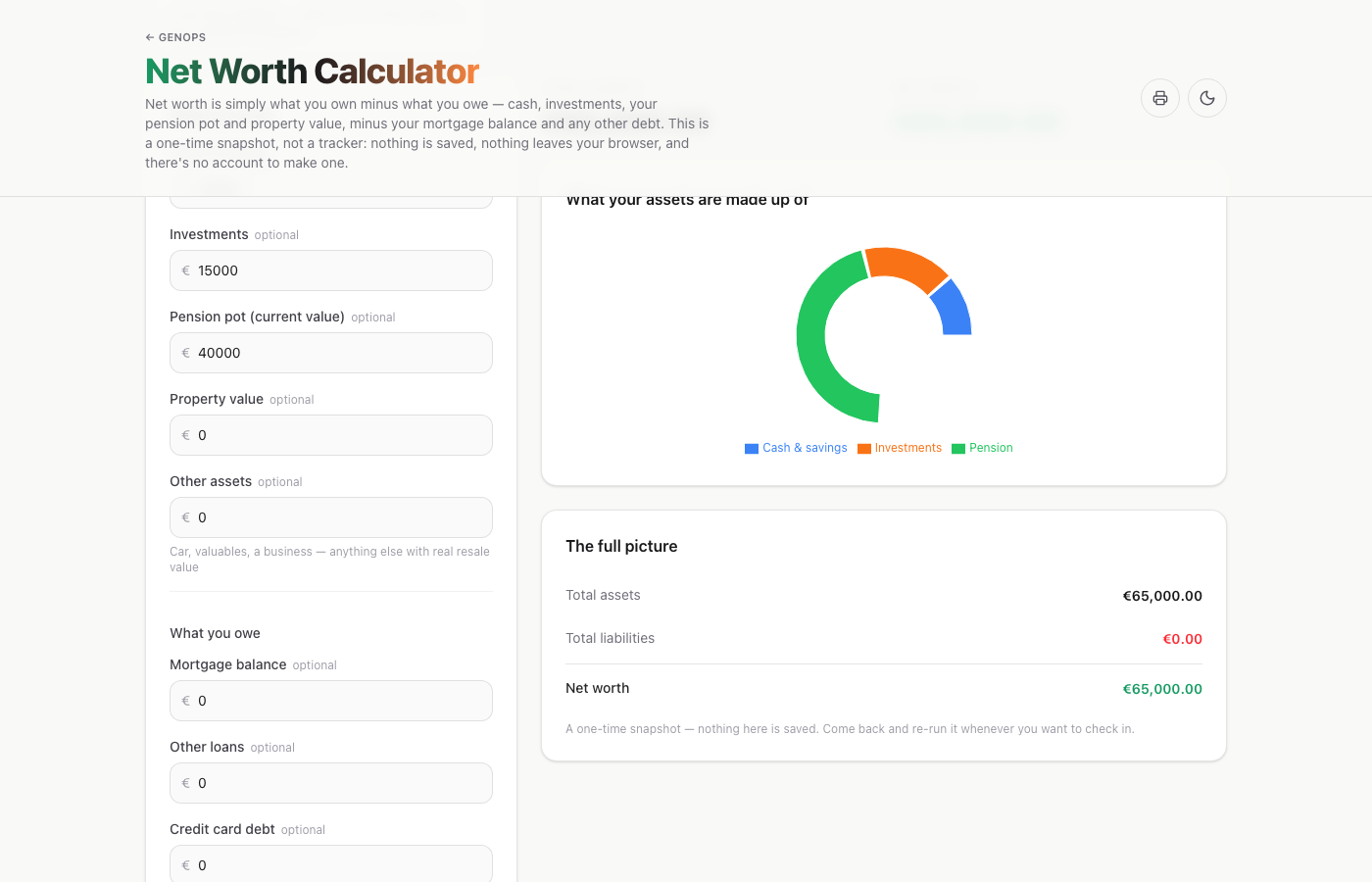Click the 'Other loans' label
Image resolution: width=1372 pixels, height=882 pixels.
tap(207, 747)
